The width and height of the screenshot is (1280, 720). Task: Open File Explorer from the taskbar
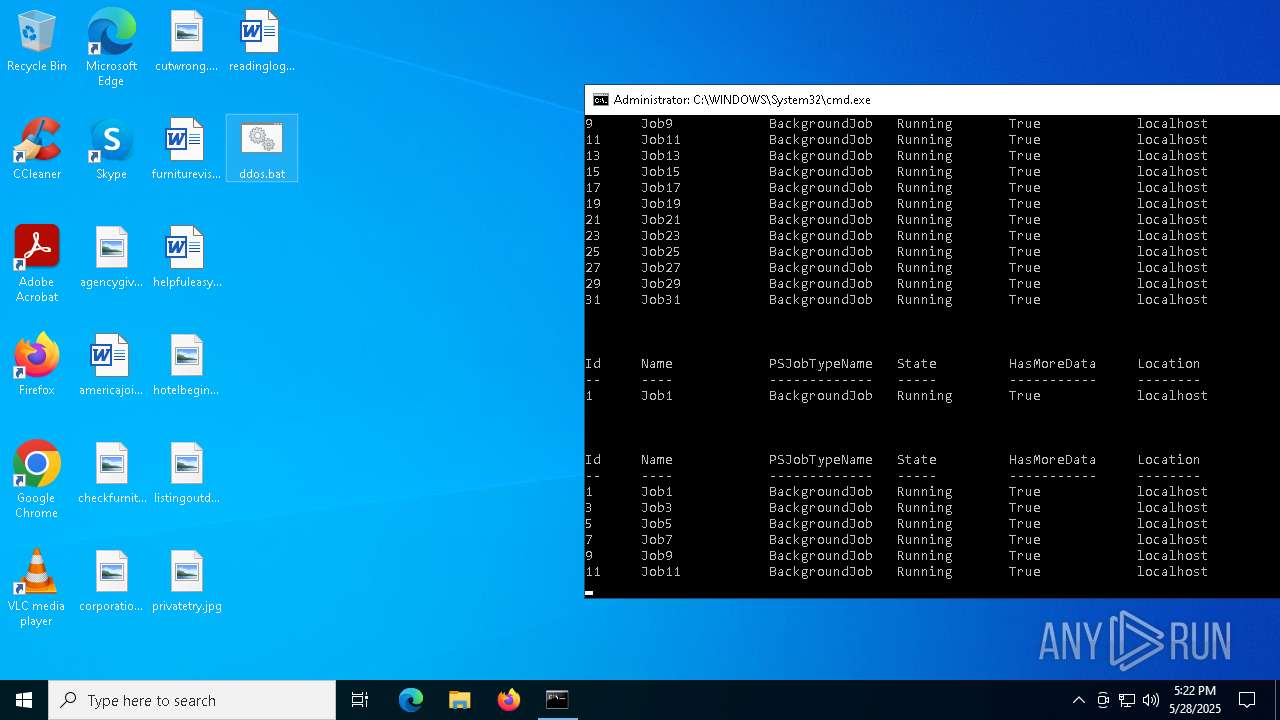click(460, 700)
